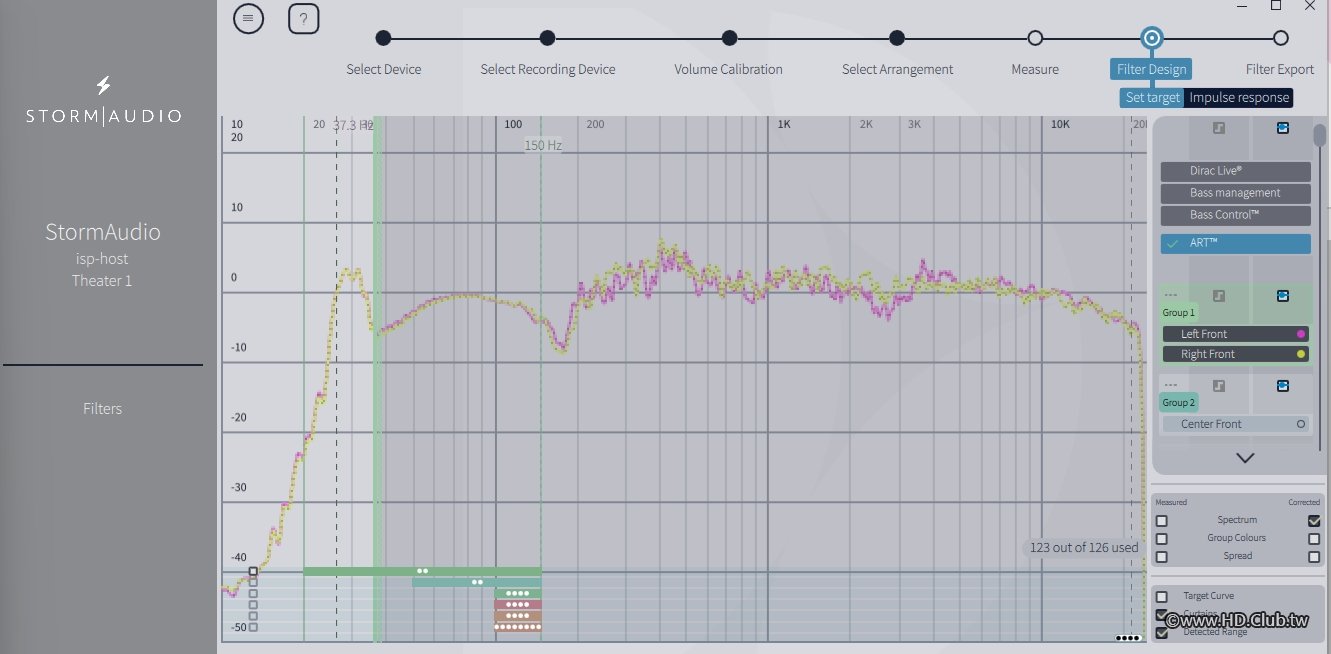
Task: Toggle the Curtains checkbox
Action: pyautogui.click(x=1161, y=614)
